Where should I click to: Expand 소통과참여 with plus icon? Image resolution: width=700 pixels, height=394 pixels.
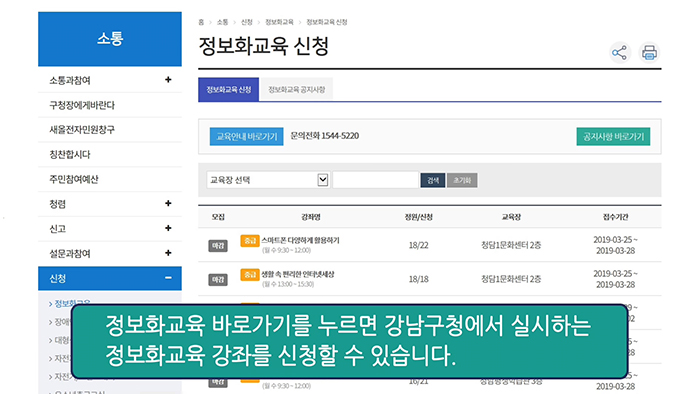pos(168,80)
